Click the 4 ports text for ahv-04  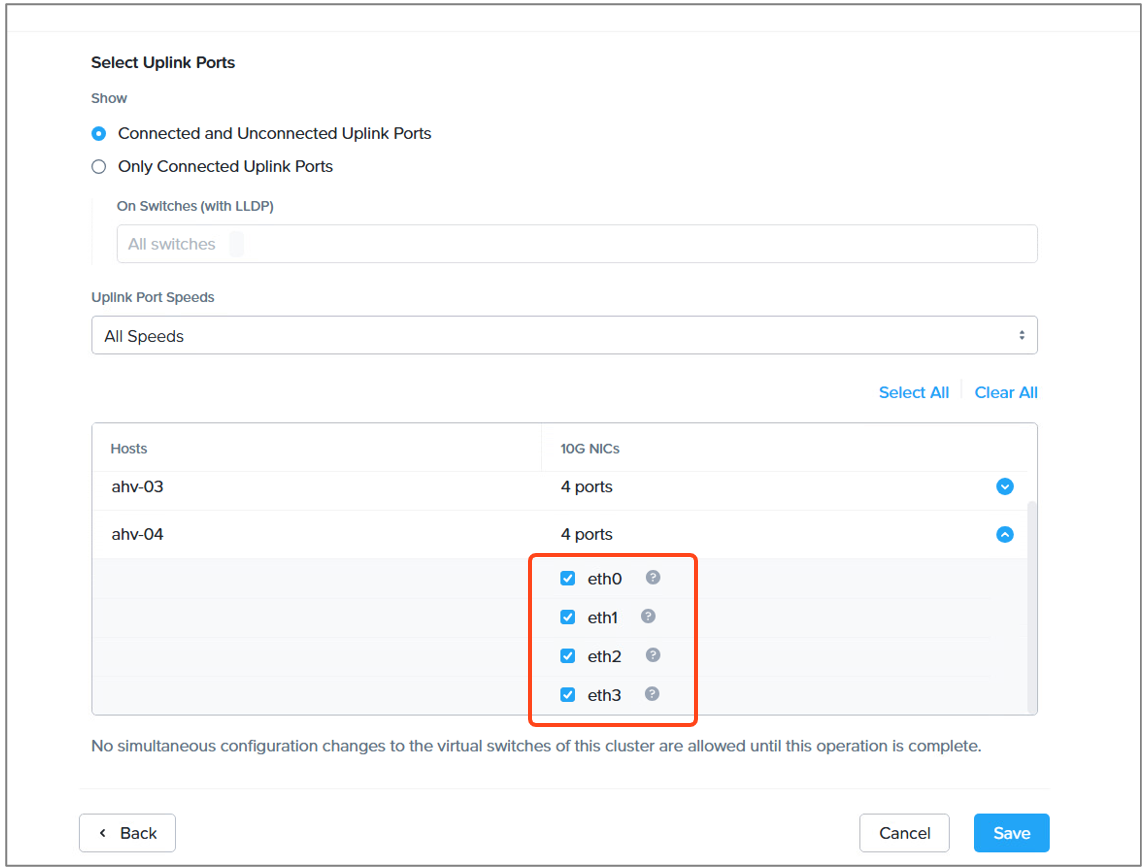pos(587,535)
